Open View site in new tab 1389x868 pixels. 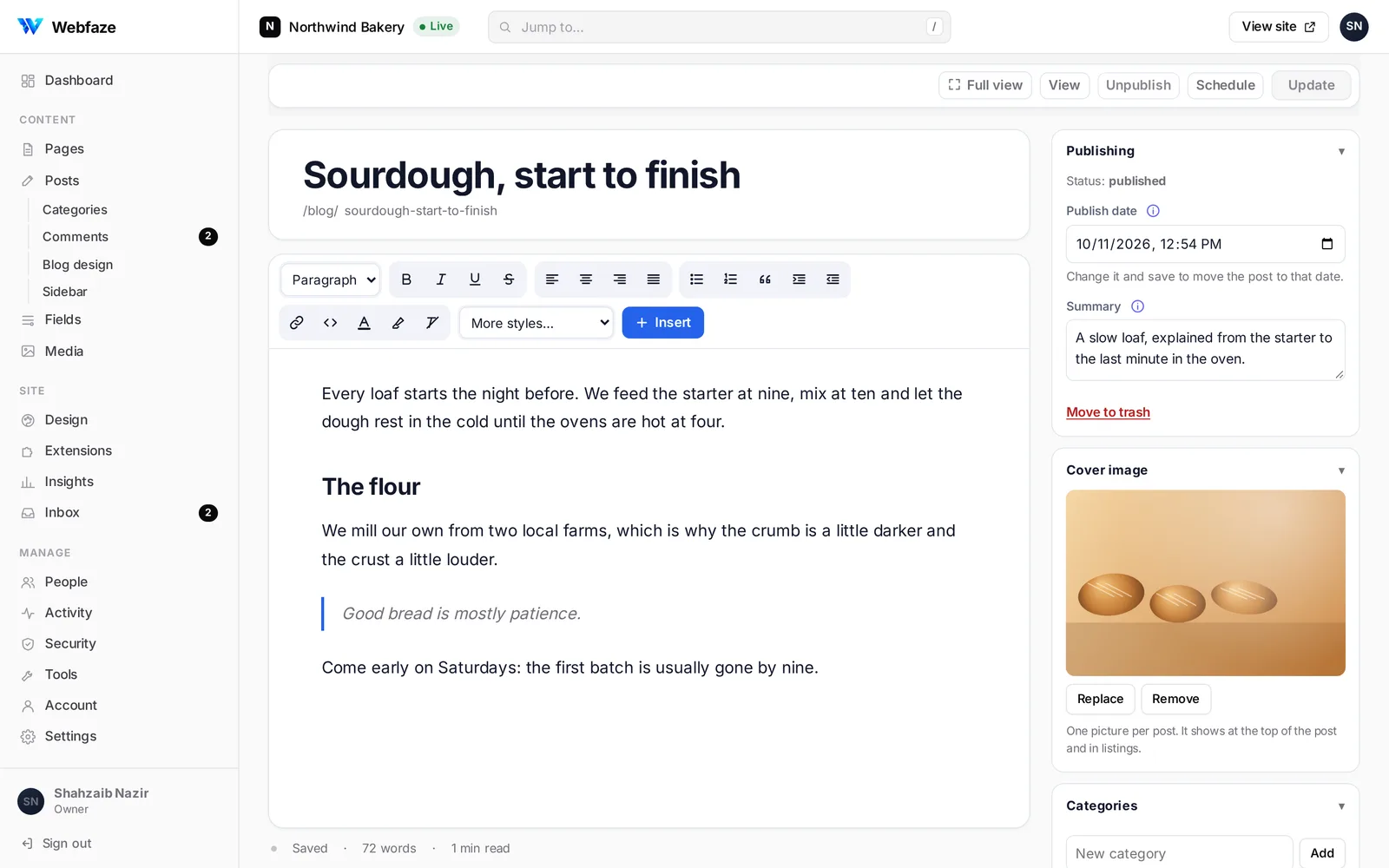pos(1279,27)
